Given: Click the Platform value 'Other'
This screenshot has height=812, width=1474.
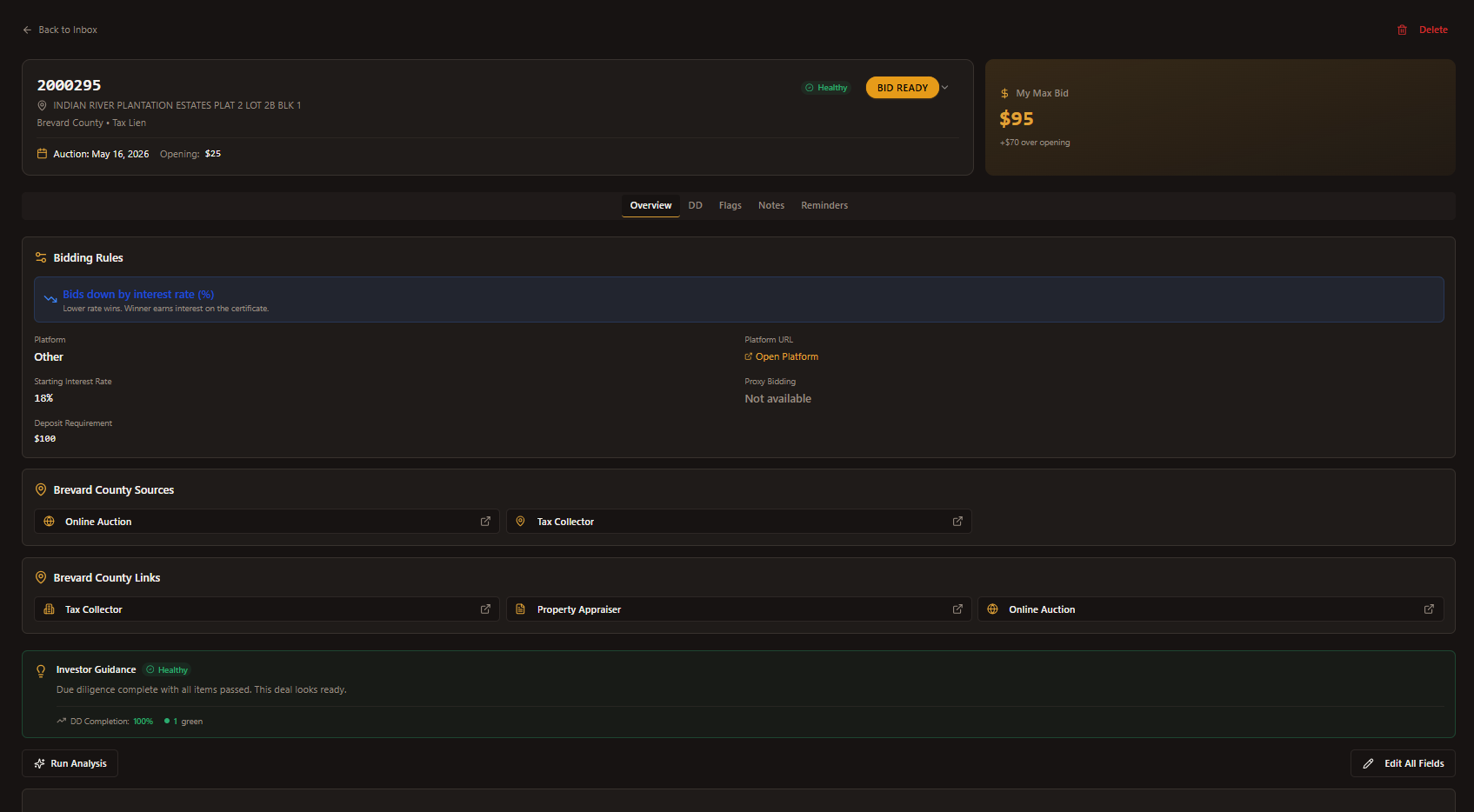Looking at the screenshot, I should point(49,357).
